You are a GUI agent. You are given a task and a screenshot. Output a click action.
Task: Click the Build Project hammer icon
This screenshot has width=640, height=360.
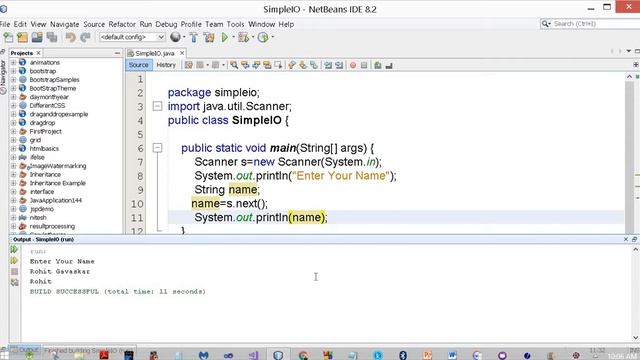click(x=193, y=38)
